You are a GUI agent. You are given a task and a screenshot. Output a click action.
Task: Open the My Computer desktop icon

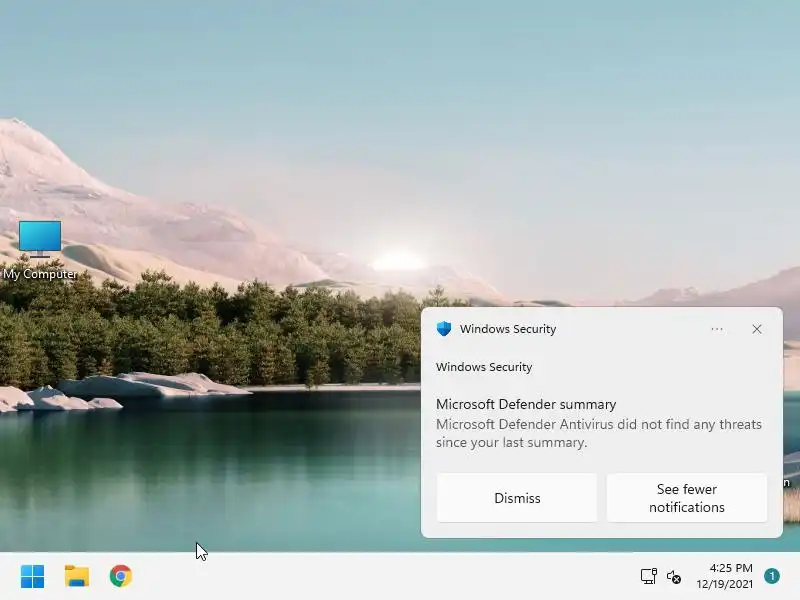(40, 251)
